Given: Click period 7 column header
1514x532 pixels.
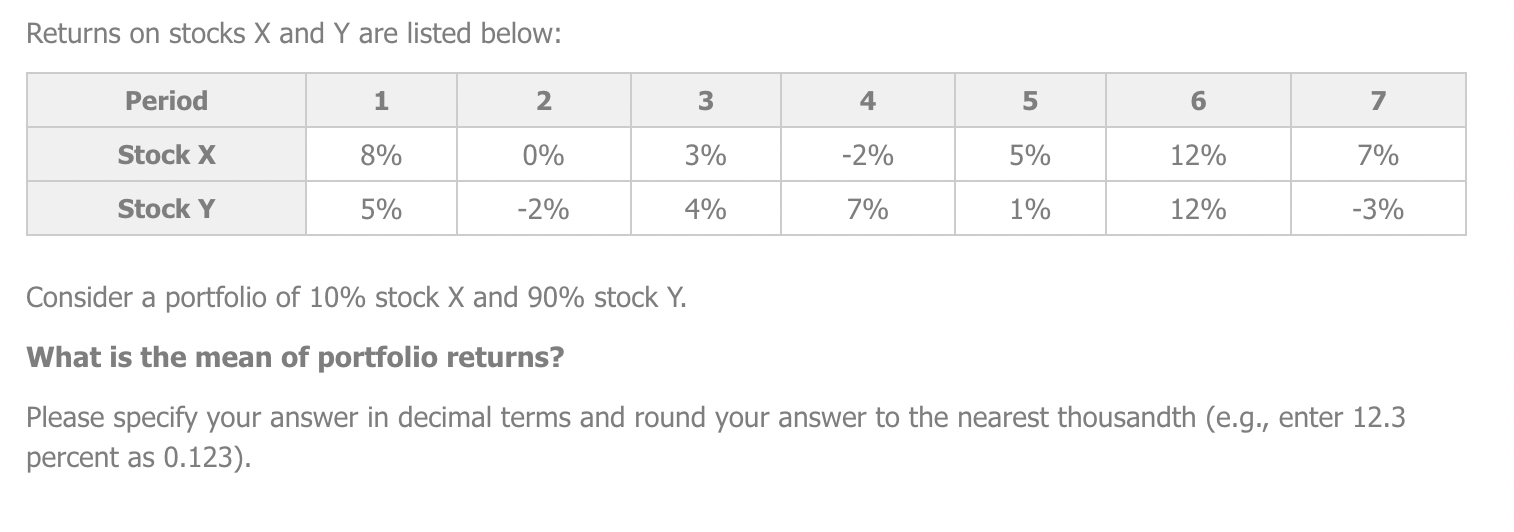Looking at the screenshot, I should coord(1378,100).
